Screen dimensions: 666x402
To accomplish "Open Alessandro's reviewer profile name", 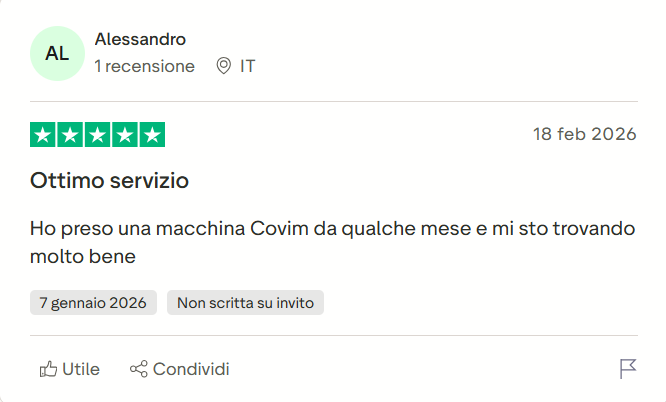I will [x=140, y=40].
